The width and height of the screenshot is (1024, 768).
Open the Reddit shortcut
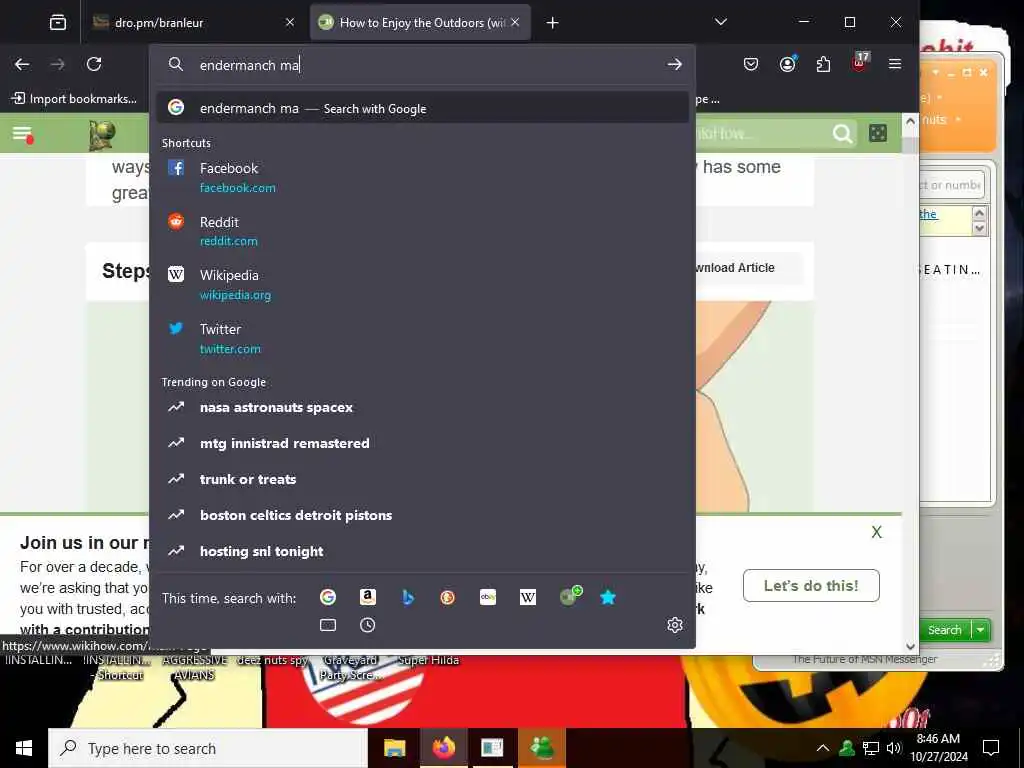423,231
